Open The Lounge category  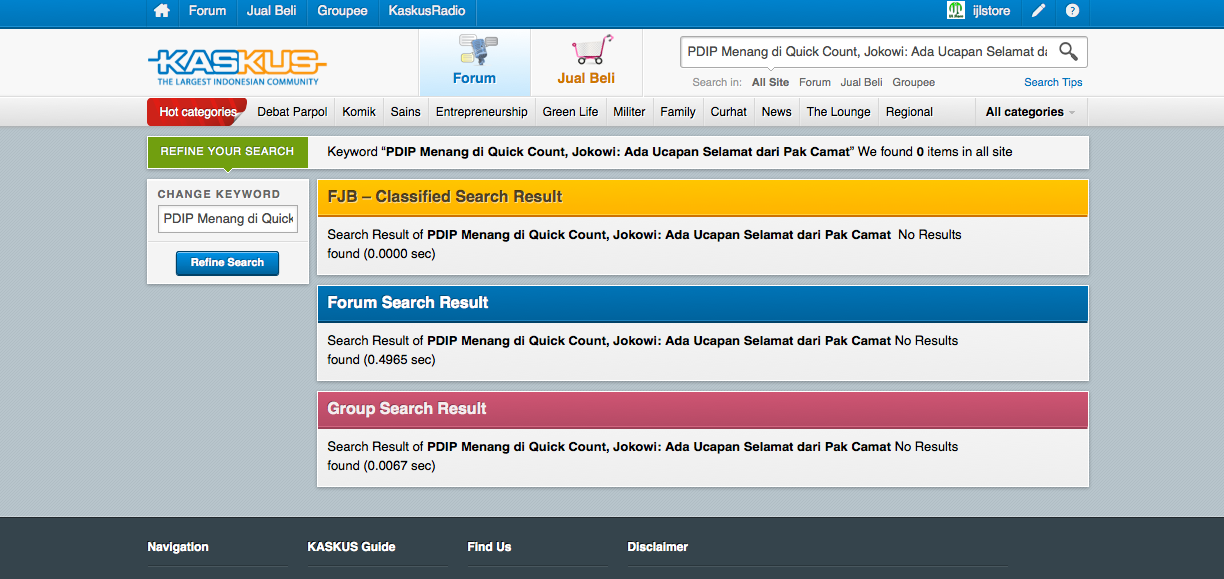(839, 112)
